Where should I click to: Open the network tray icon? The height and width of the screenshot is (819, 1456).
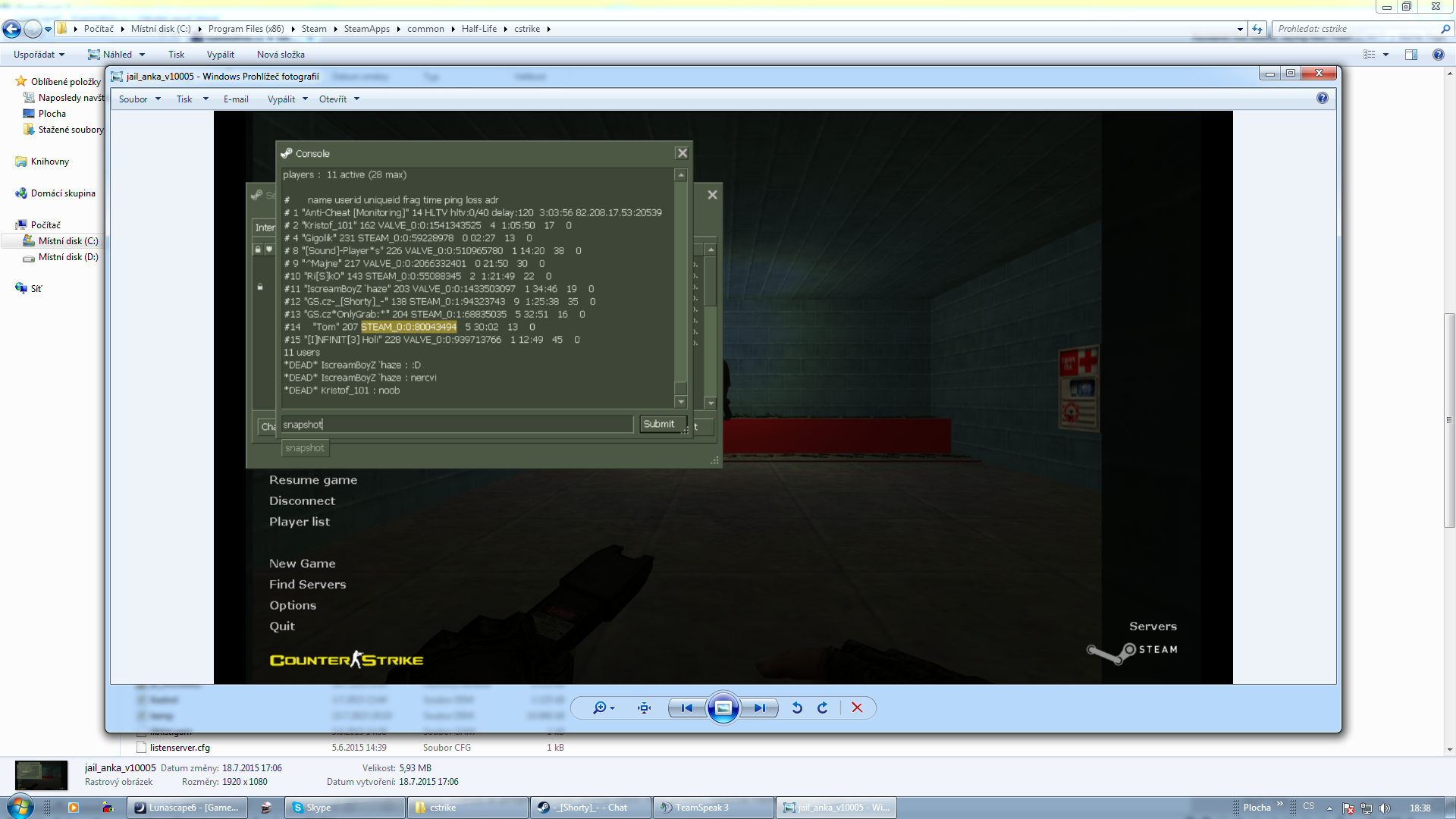coord(1367,808)
